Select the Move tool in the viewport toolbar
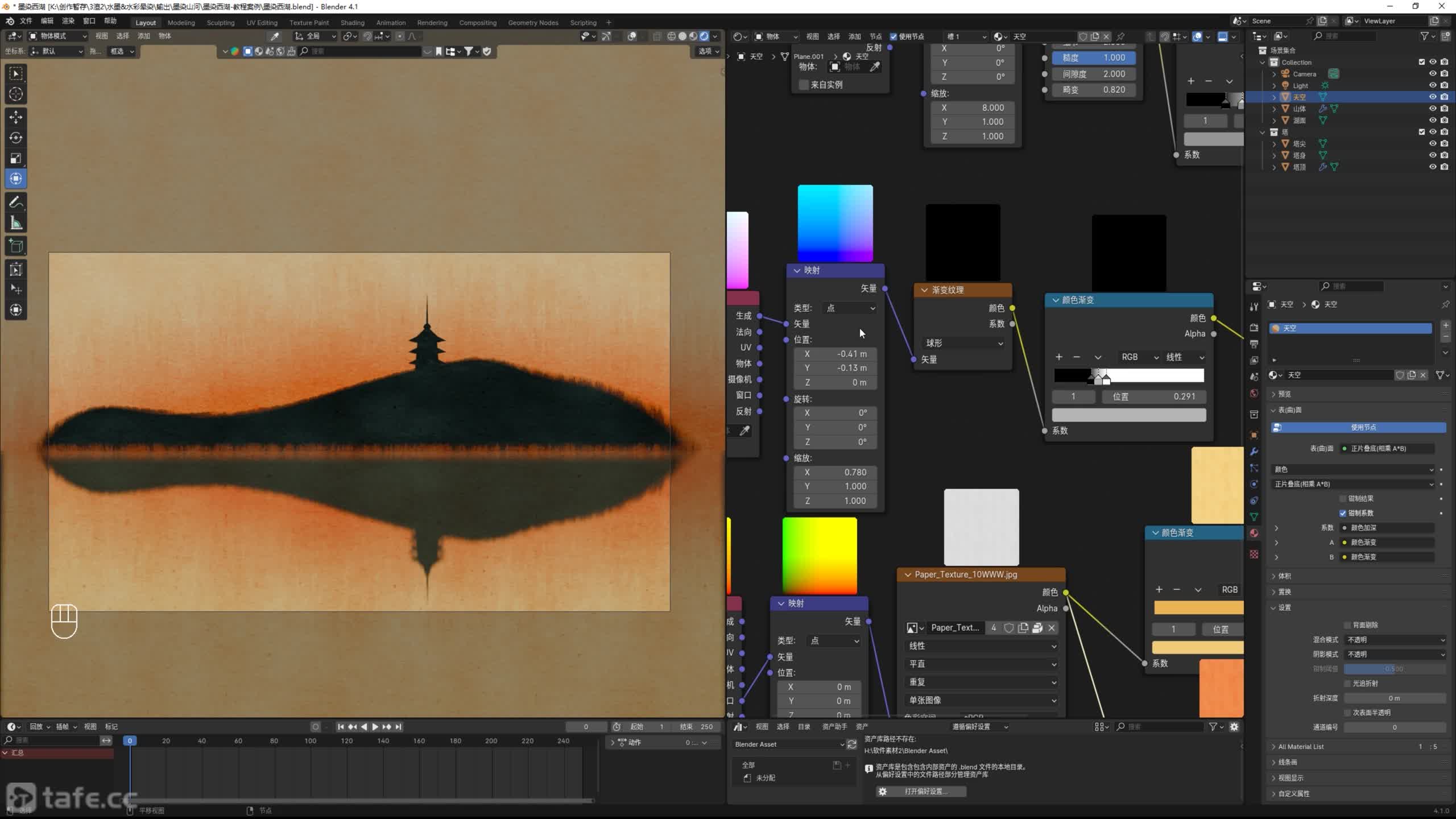1456x819 pixels. click(x=16, y=117)
